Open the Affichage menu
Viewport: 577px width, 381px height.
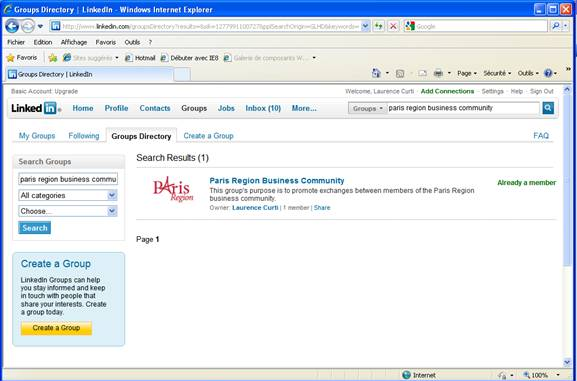tap(74, 42)
